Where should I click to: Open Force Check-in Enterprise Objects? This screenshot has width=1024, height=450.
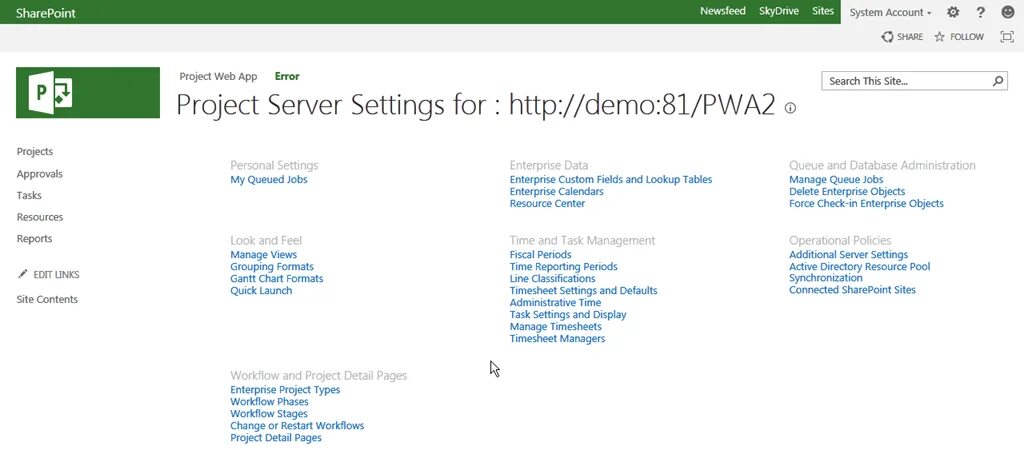[866, 203]
